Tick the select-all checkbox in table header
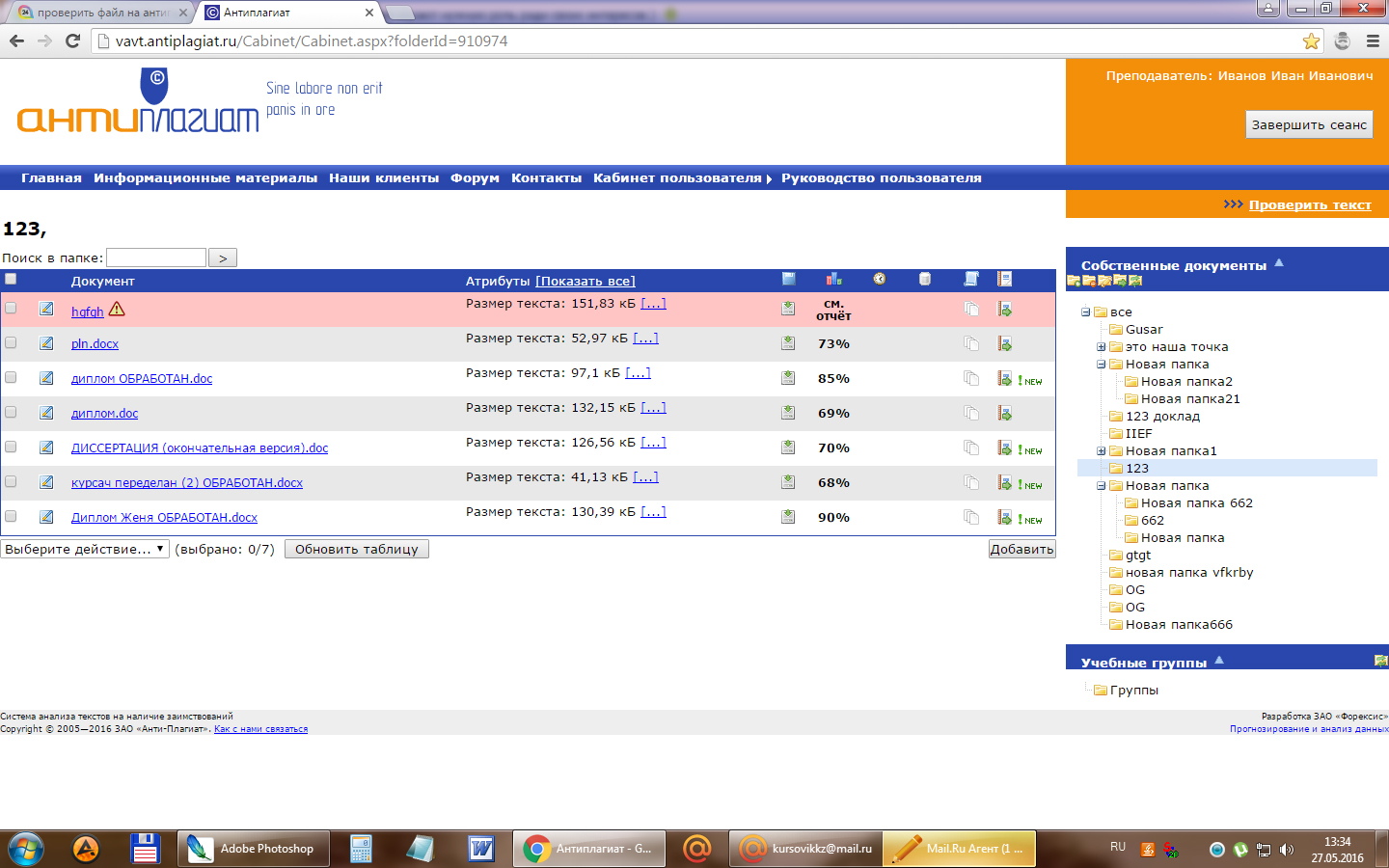 click(11, 280)
